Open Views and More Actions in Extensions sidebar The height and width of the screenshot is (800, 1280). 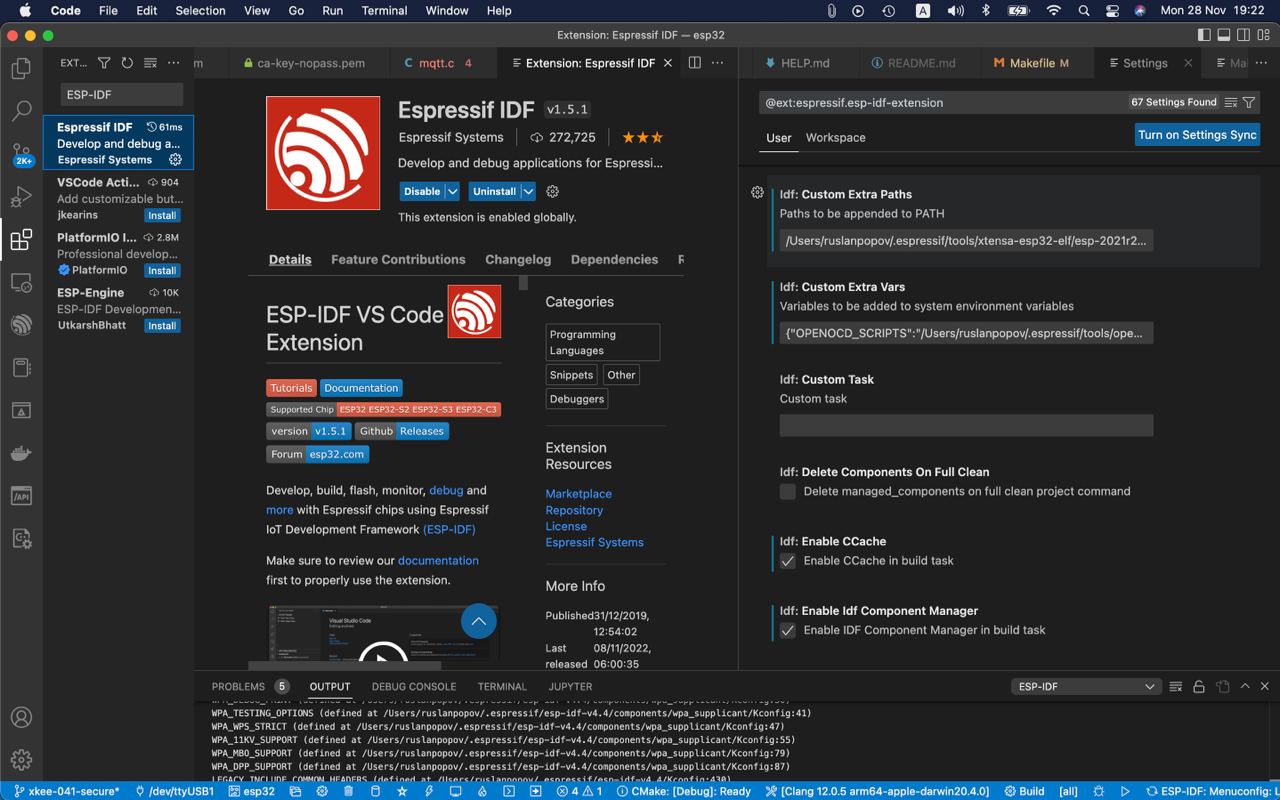click(174, 63)
